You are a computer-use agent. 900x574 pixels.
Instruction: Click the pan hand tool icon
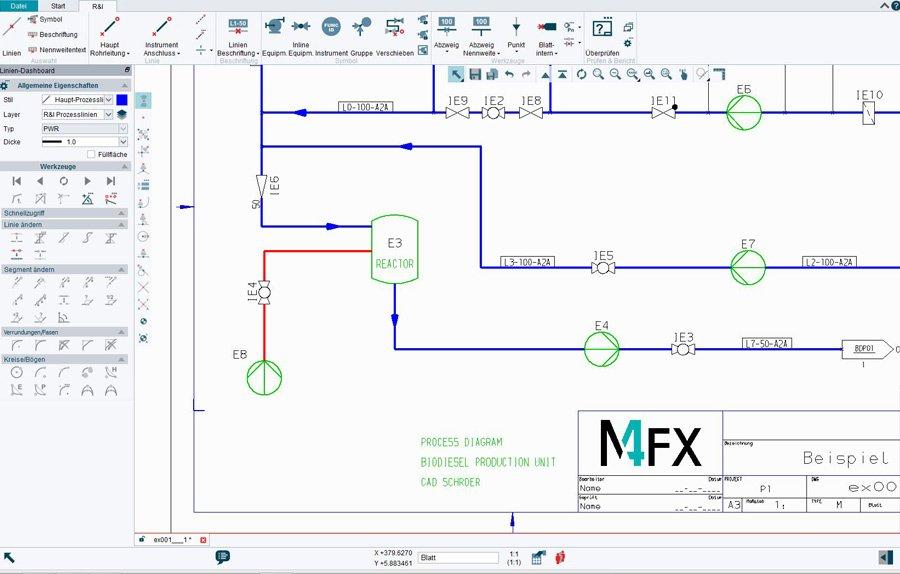pyautogui.click(x=683, y=74)
